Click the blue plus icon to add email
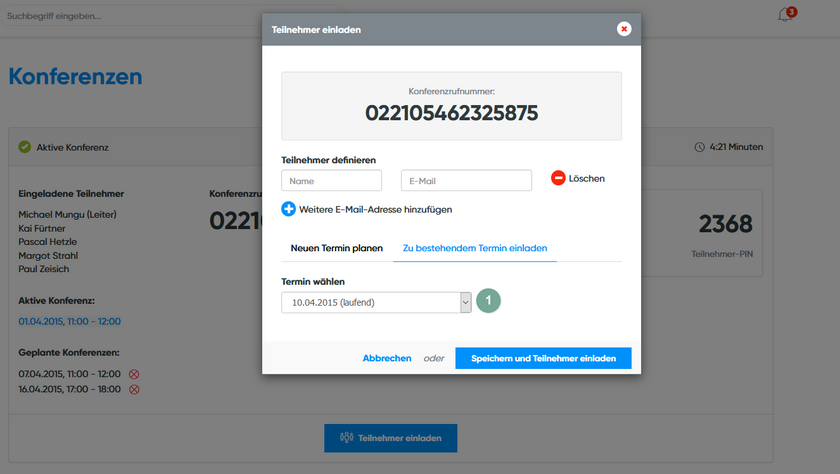Image resolution: width=840 pixels, height=474 pixels. 289,209
